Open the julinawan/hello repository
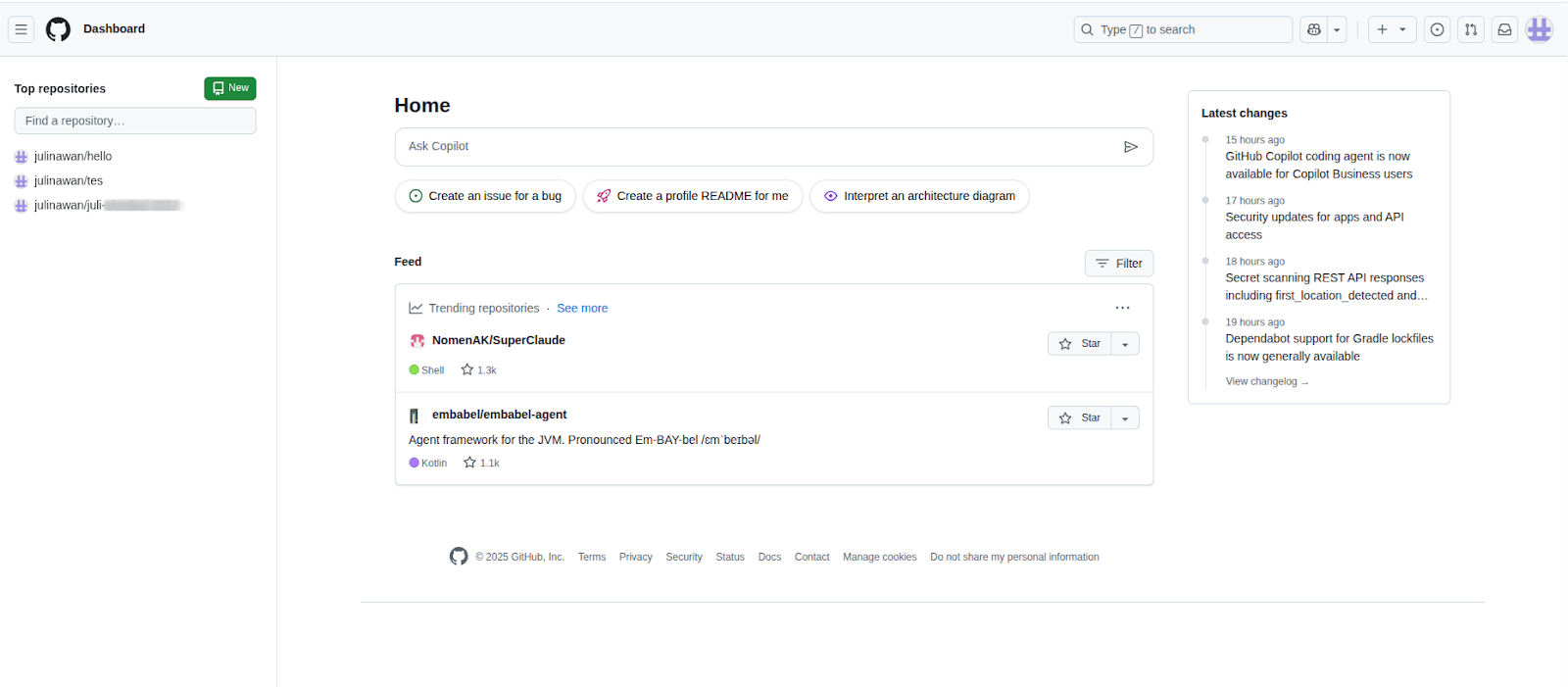The image size is (1568, 687). tap(73, 156)
